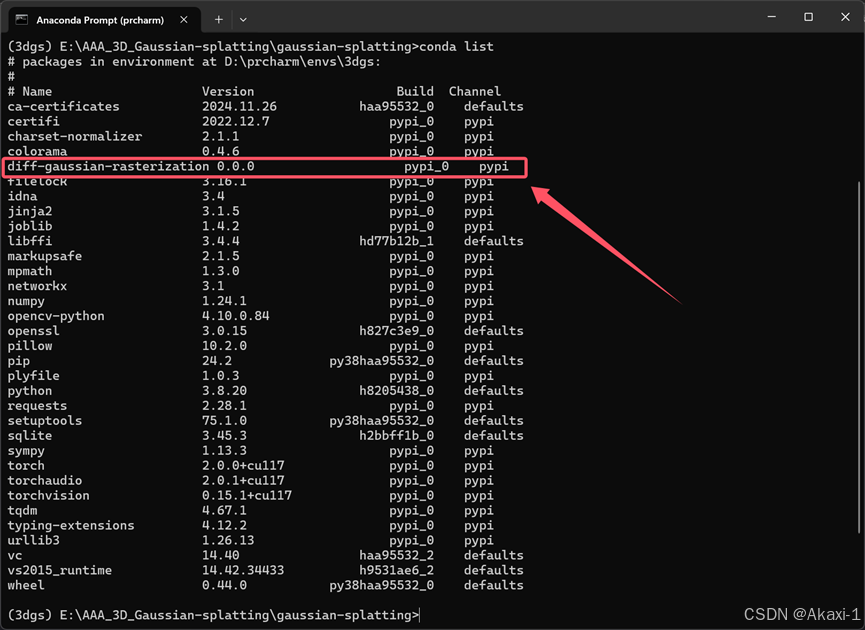Viewport: 865px width, 630px height.
Task: Click the 'python' package name
Action: (30, 391)
